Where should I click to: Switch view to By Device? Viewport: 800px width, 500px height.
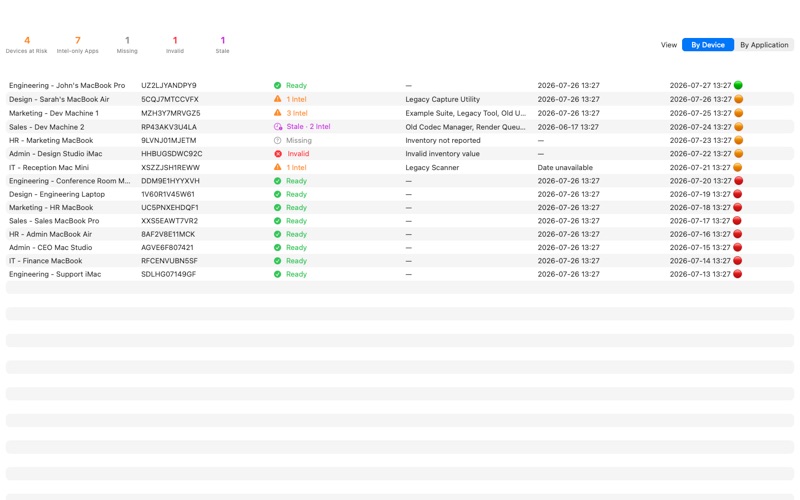click(x=708, y=45)
